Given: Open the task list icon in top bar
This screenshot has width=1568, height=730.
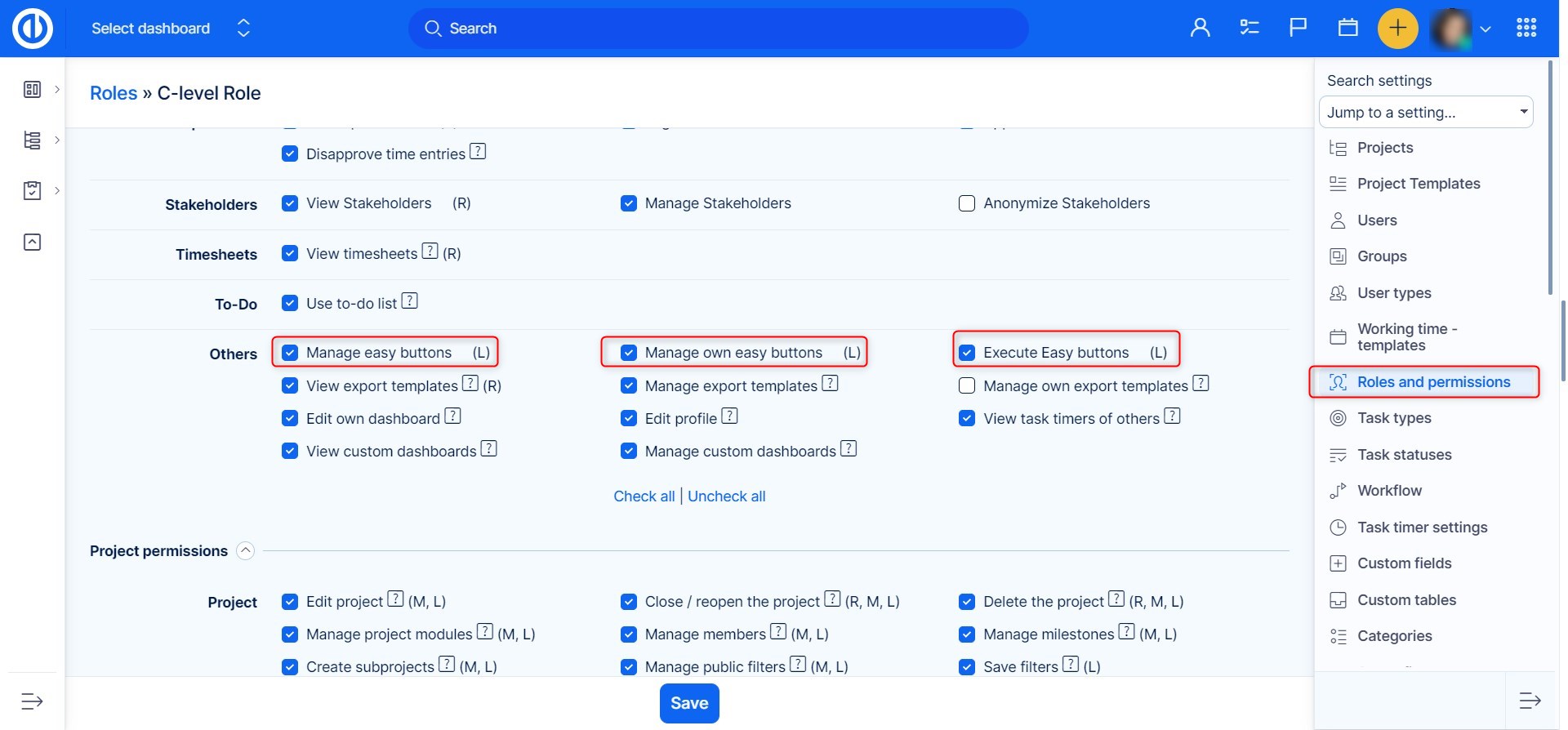Looking at the screenshot, I should click(1249, 29).
